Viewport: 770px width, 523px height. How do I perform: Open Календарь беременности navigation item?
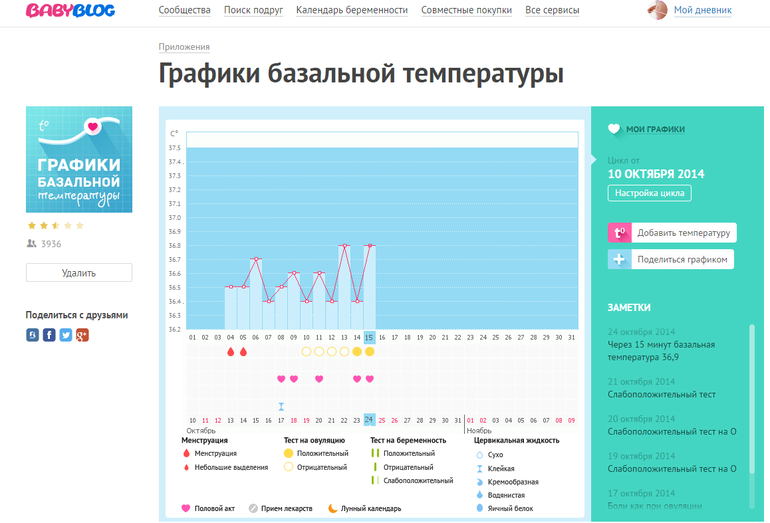tap(352, 10)
